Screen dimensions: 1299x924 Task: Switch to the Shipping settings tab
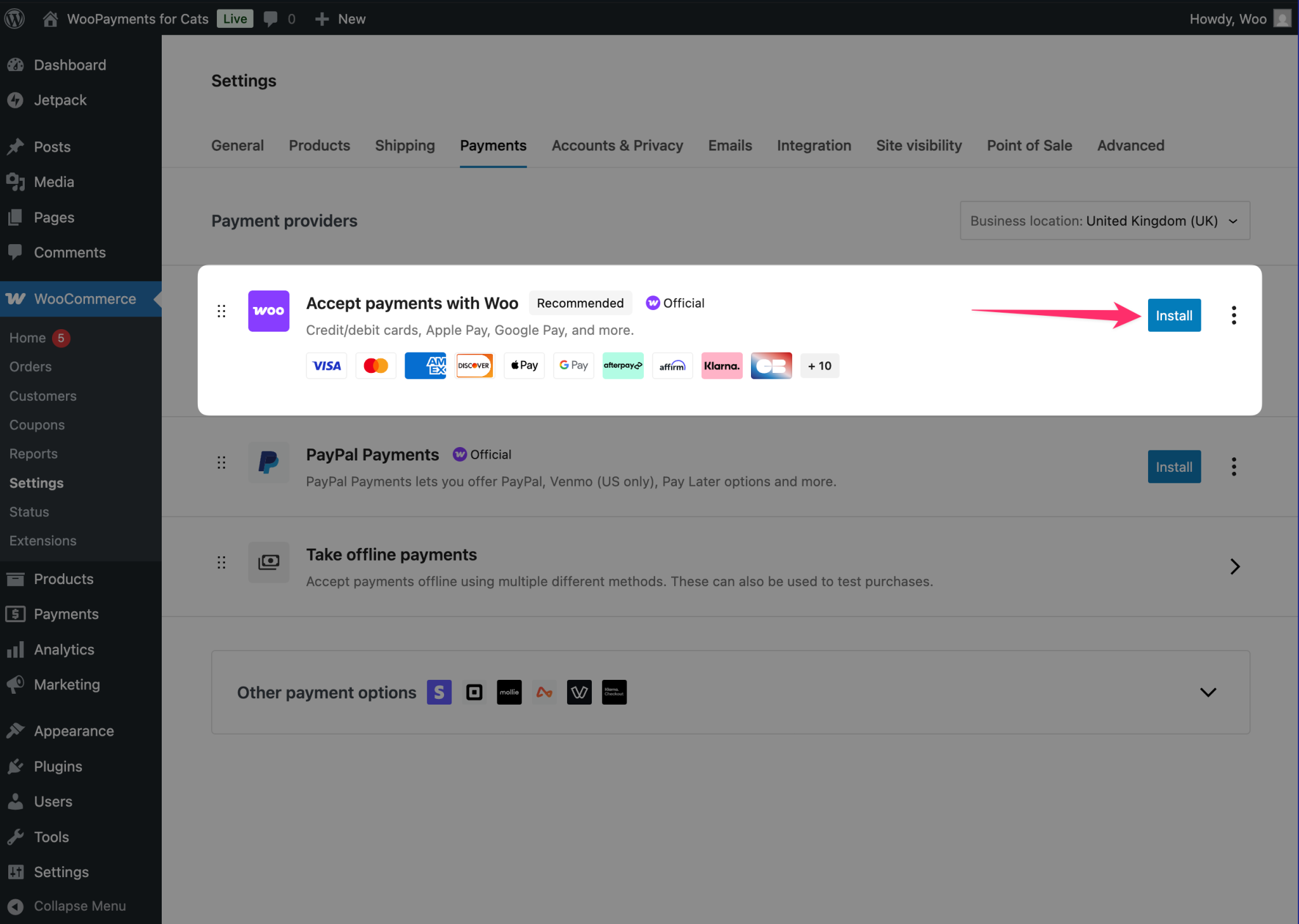point(405,145)
